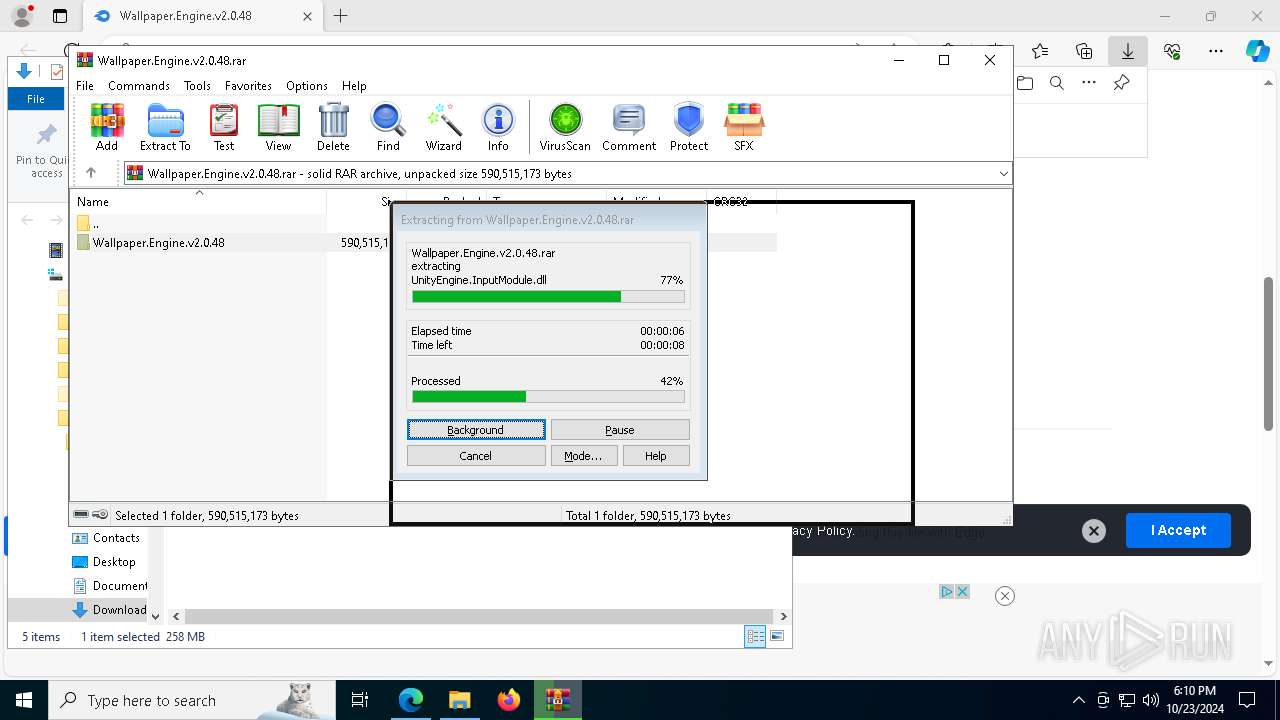This screenshot has height=720, width=1280.
Task: Cancel the extraction
Action: pyautogui.click(x=476, y=456)
